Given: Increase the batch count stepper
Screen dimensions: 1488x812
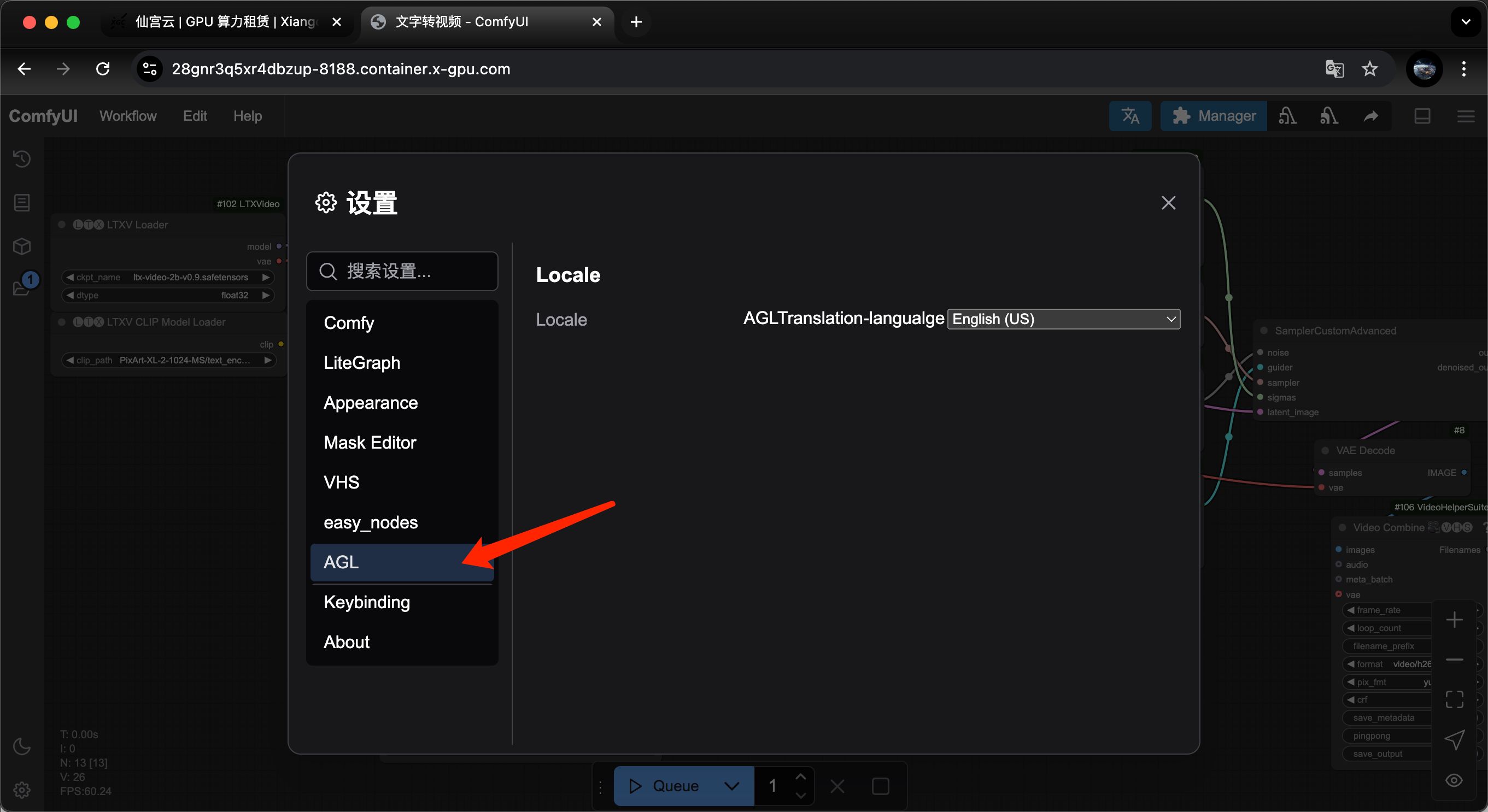Looking at the screenshot, I should pyautogui.click(x=801, y=777).
